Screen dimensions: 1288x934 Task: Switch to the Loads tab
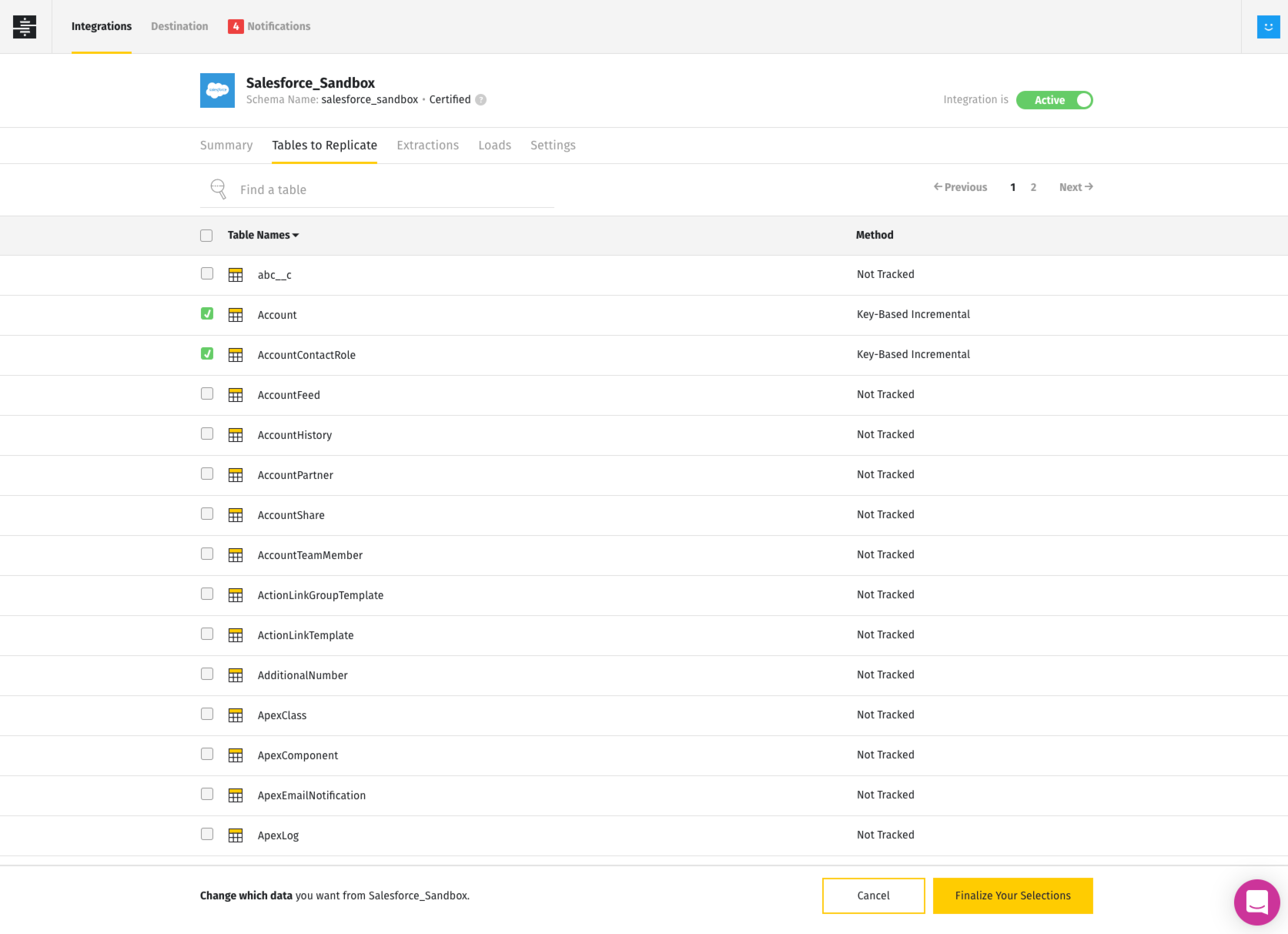[494, 145]
